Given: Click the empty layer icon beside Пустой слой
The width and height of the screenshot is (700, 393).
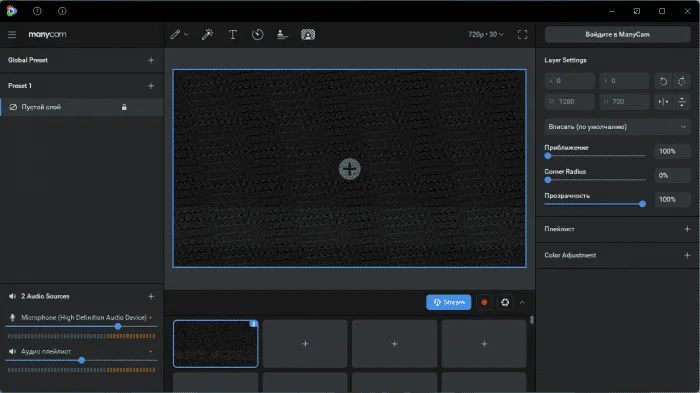Looking at the screenshot, I should click(13, 107).
